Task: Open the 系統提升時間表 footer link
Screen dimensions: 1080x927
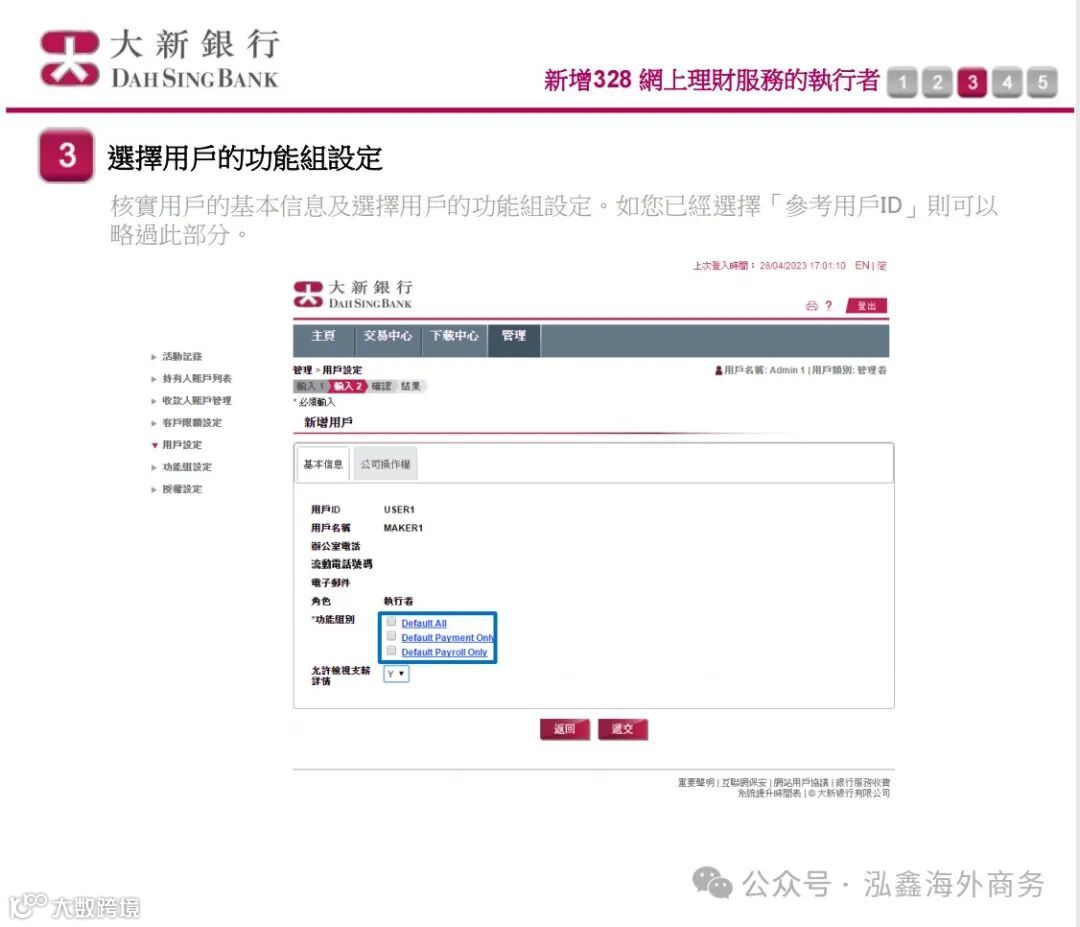Action: point(769,793)
